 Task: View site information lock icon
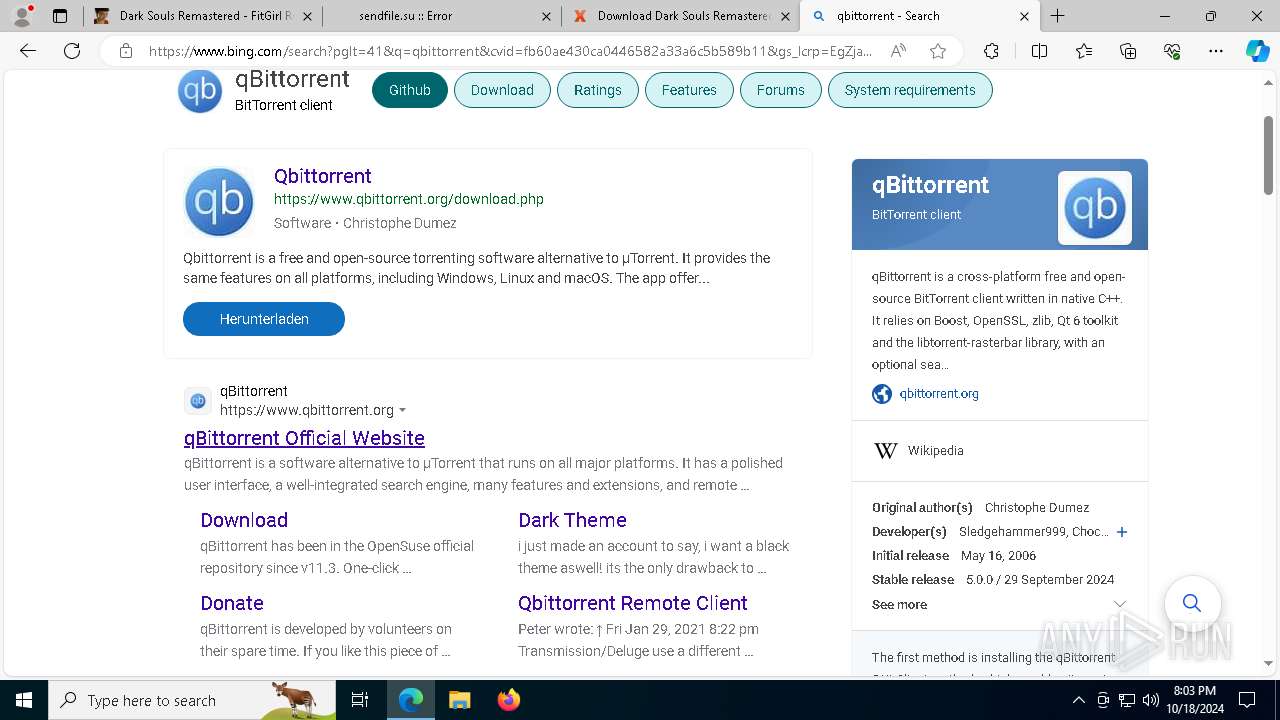pos(125,51)
